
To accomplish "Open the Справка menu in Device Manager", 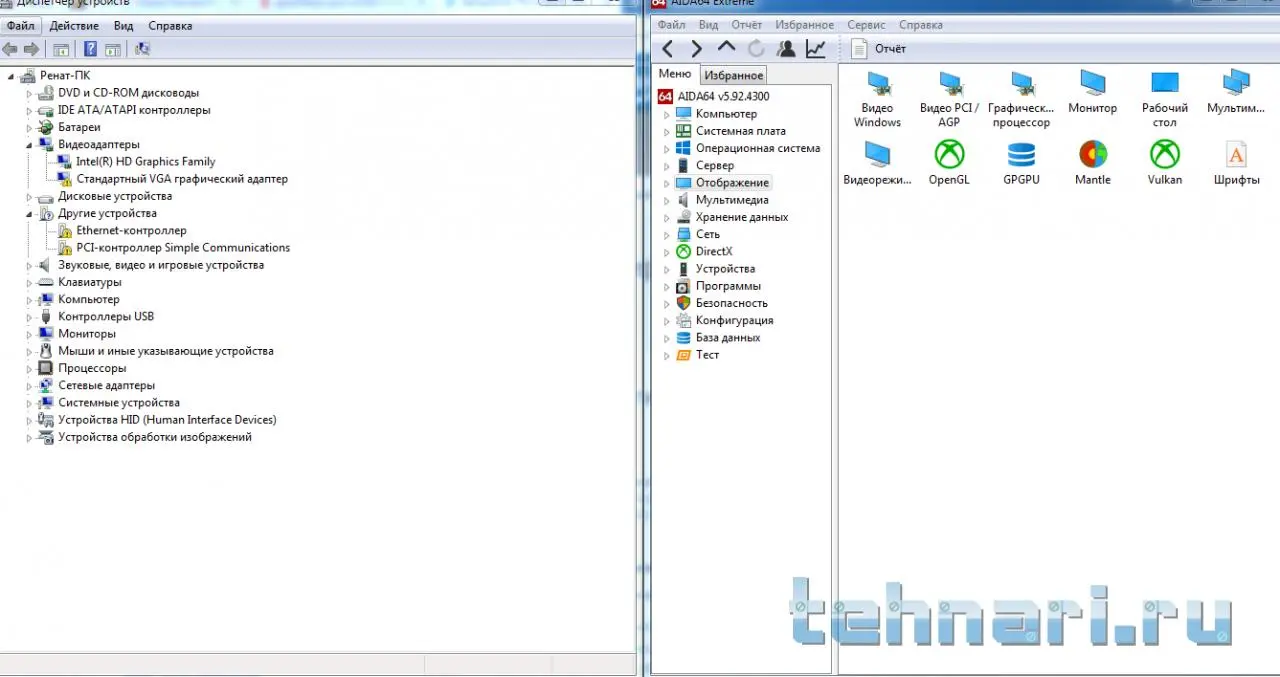I will click(170, 25).
